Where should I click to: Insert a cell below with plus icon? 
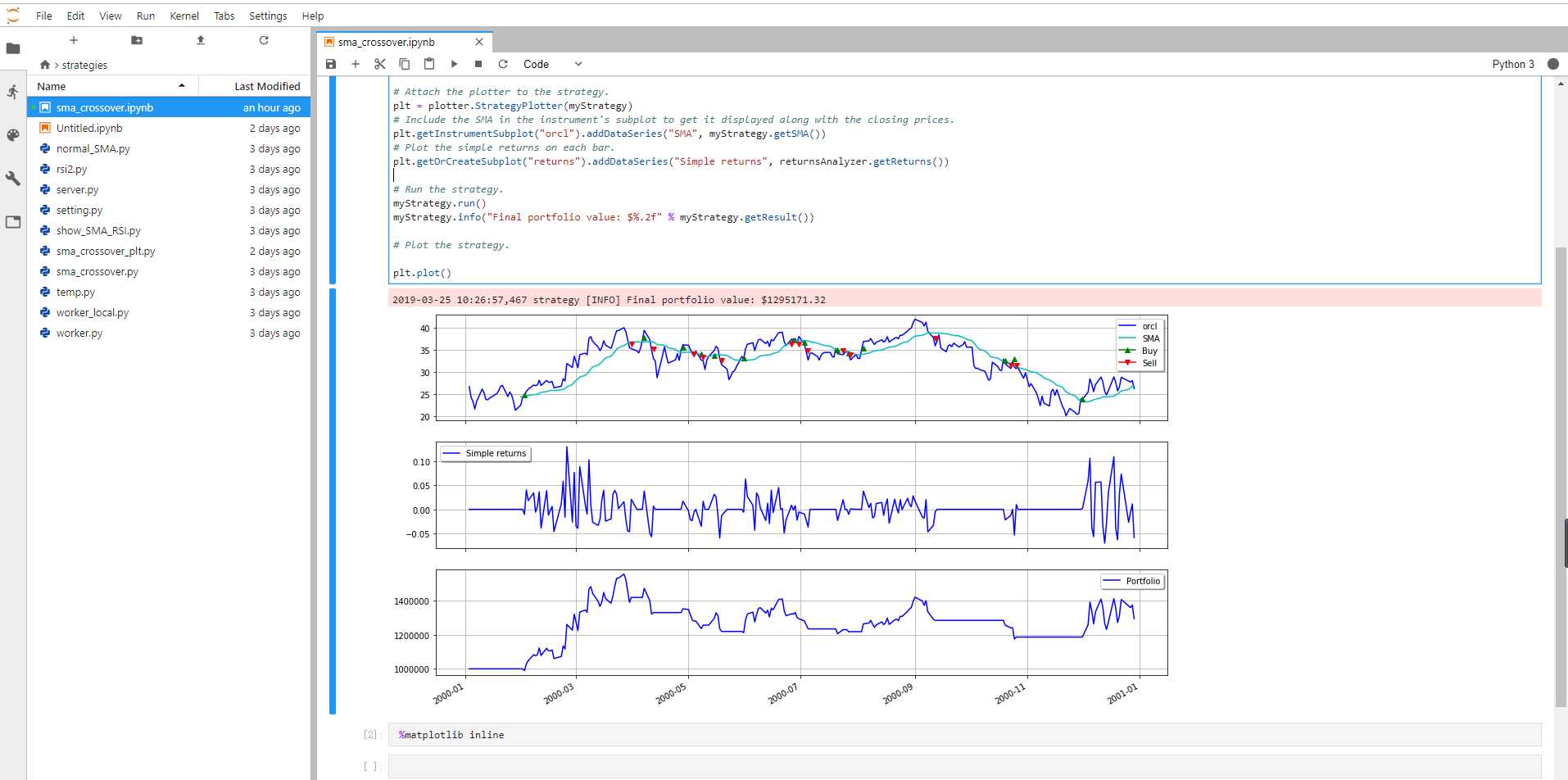pos(356,64)
